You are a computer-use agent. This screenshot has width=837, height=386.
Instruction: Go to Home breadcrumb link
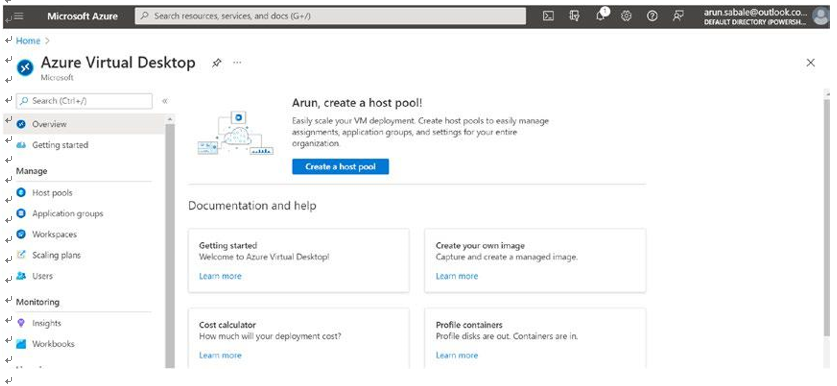coord(28,41)
